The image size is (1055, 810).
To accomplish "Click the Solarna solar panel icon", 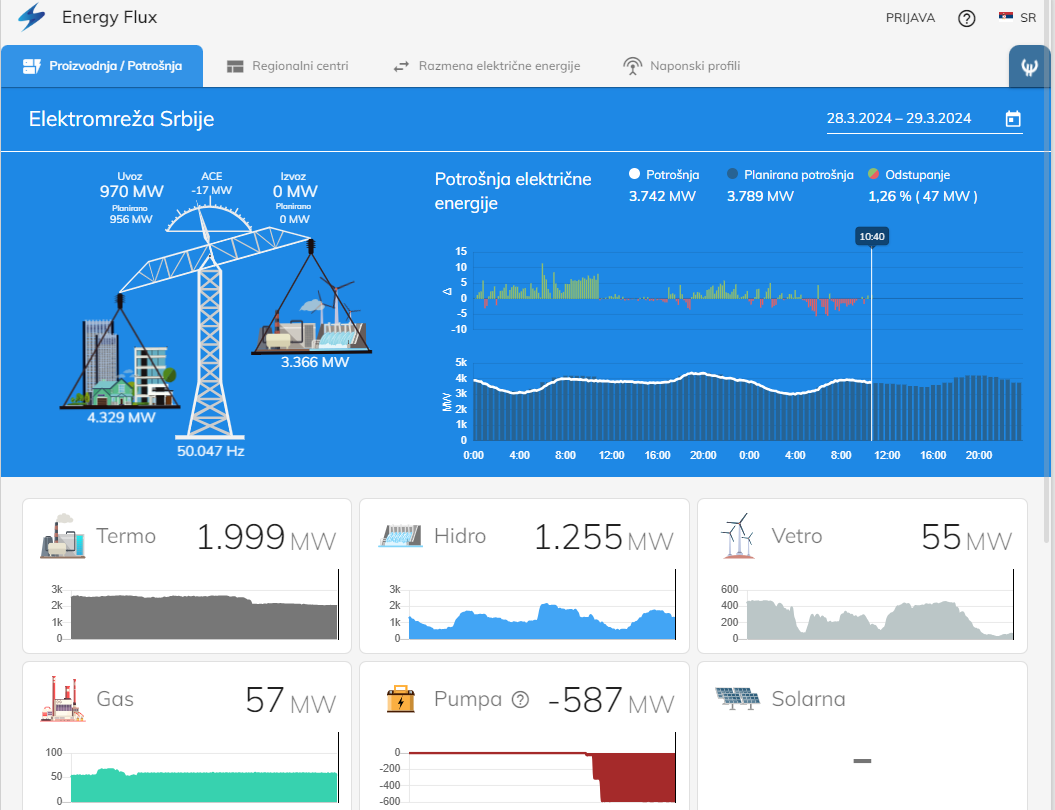I will click(x=738, y=699).
